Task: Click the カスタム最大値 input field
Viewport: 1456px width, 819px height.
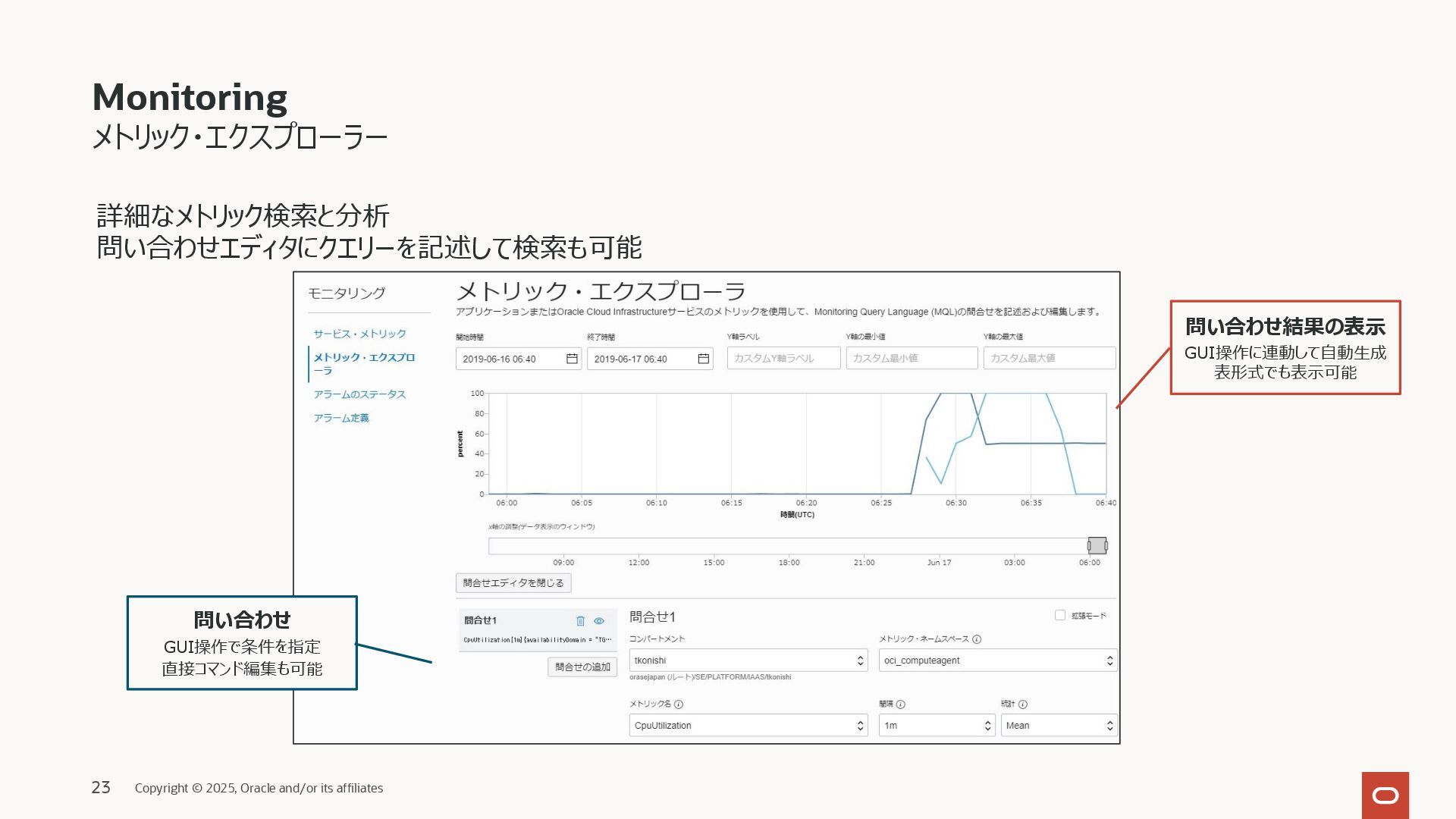Action: pyautogui.click(x=1050, y=358)
